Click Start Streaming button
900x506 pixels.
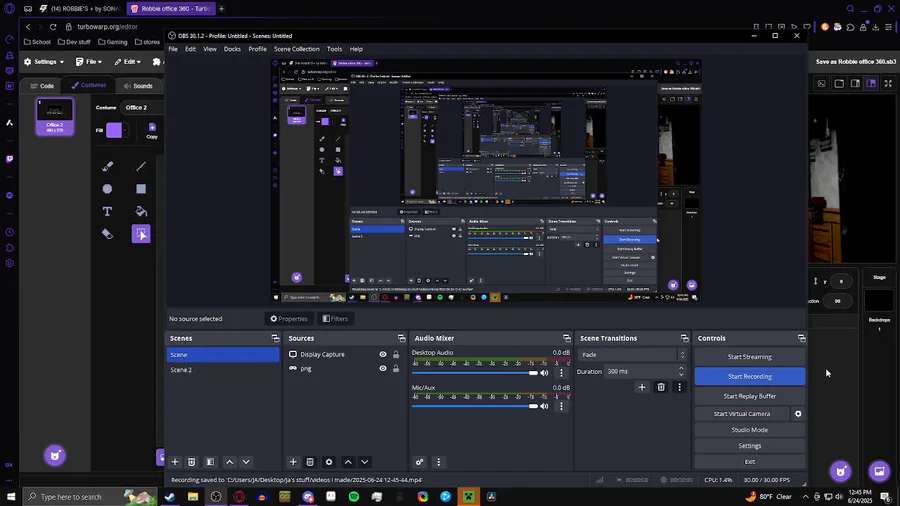coord(750,357)
